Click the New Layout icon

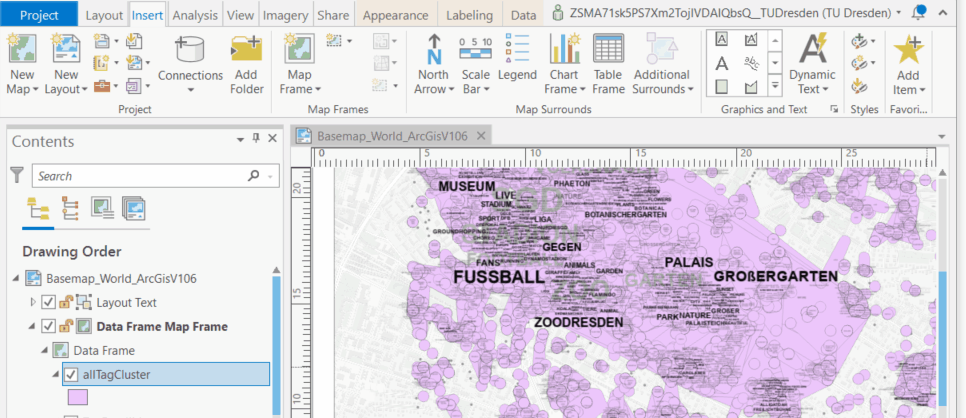coord(65,49)
